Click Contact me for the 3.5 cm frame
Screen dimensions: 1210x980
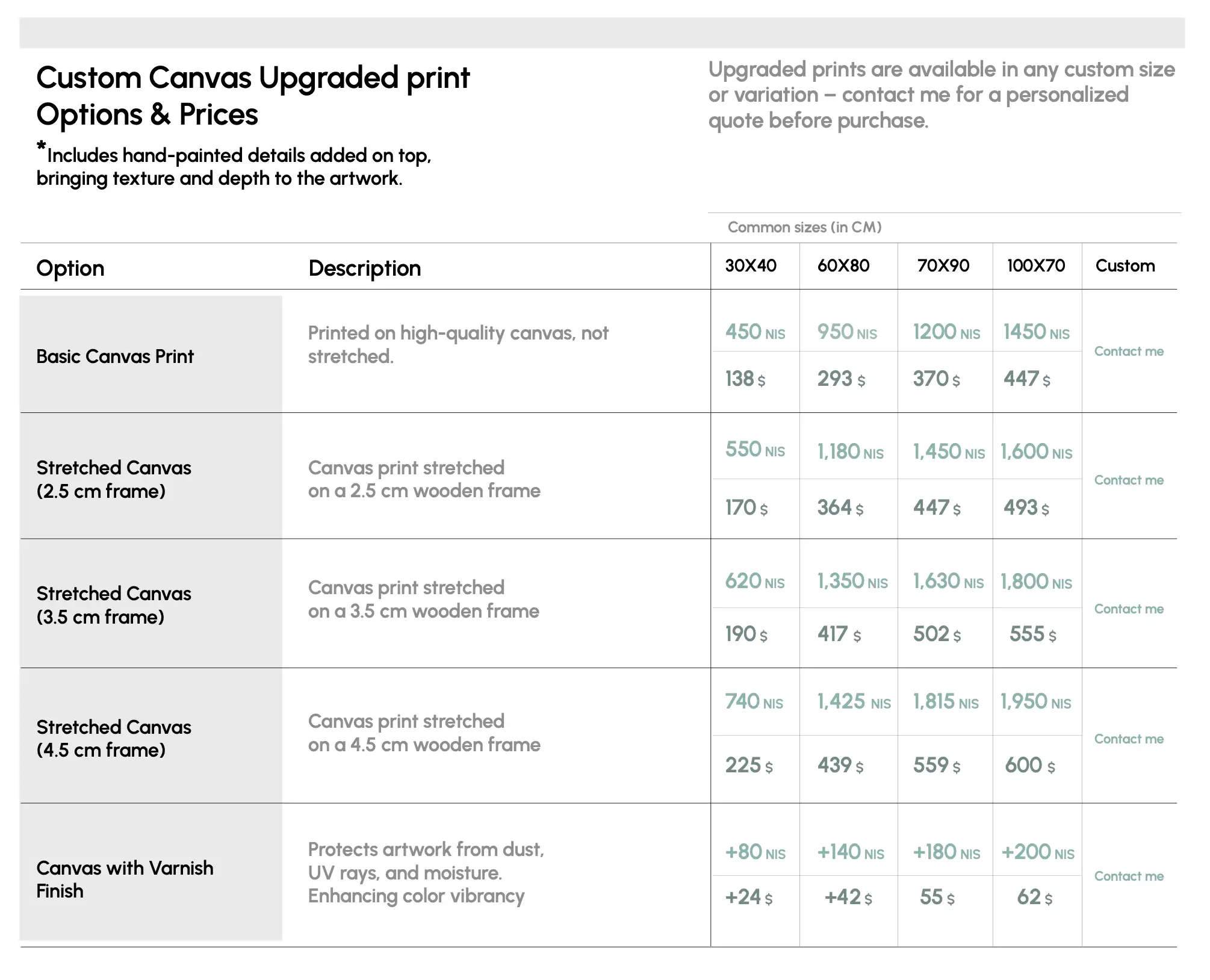click(1129, 609)
